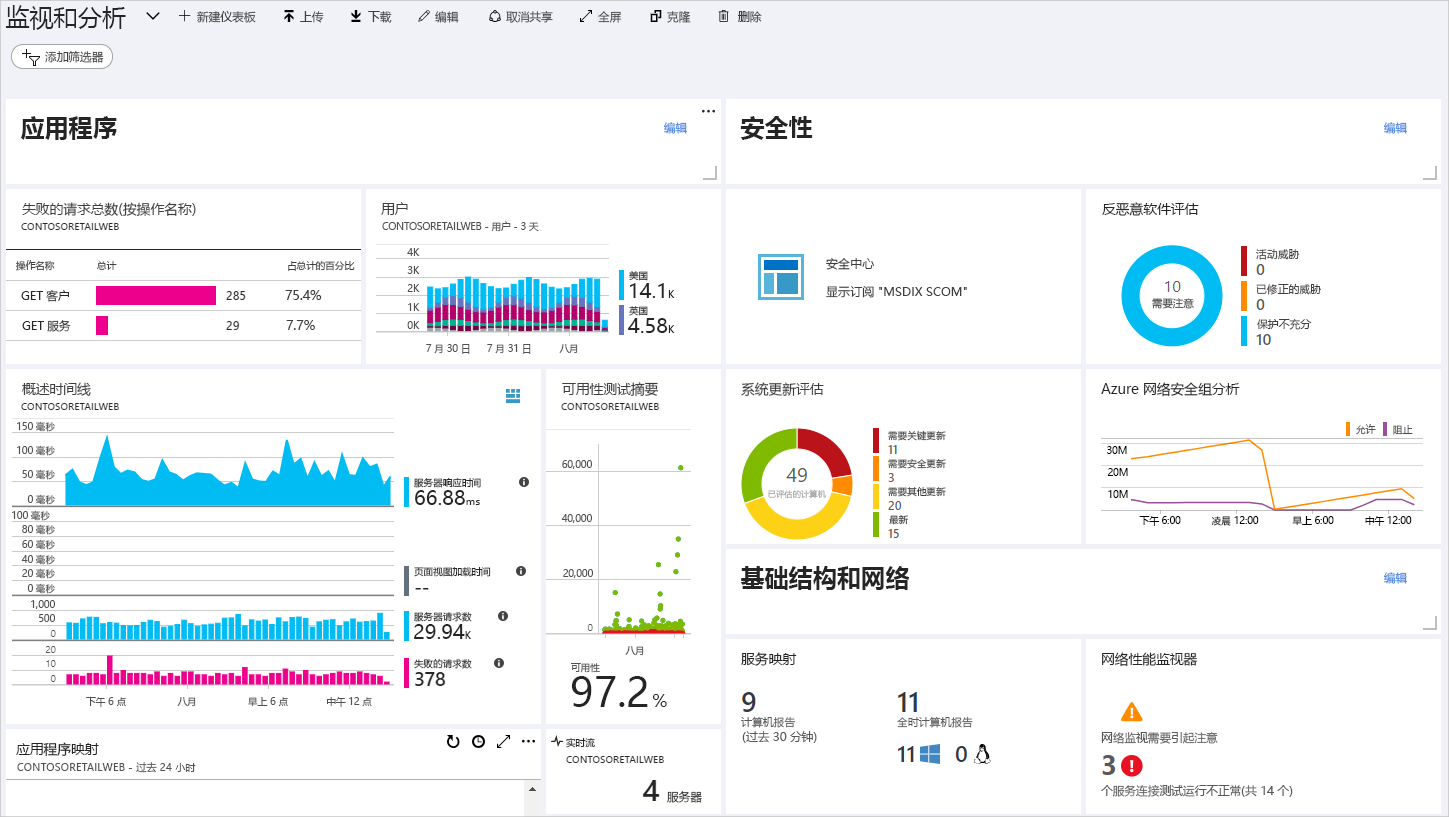Click the Linux penguin icon in 服务映射
1449x817 pixels.
[x=981, y=754]
